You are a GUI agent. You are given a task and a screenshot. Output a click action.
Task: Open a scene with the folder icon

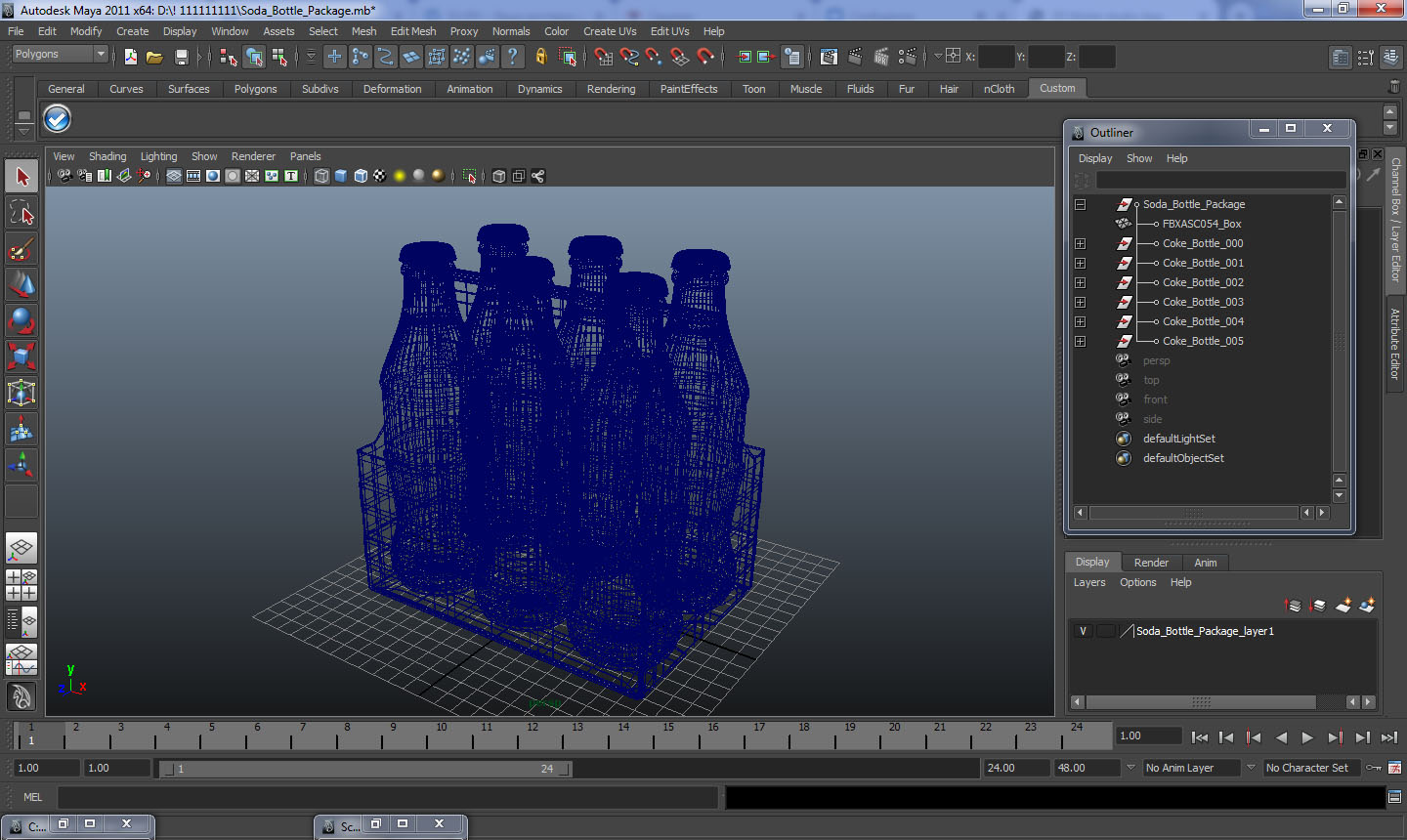pyautogui.click(x=154, y=57)
